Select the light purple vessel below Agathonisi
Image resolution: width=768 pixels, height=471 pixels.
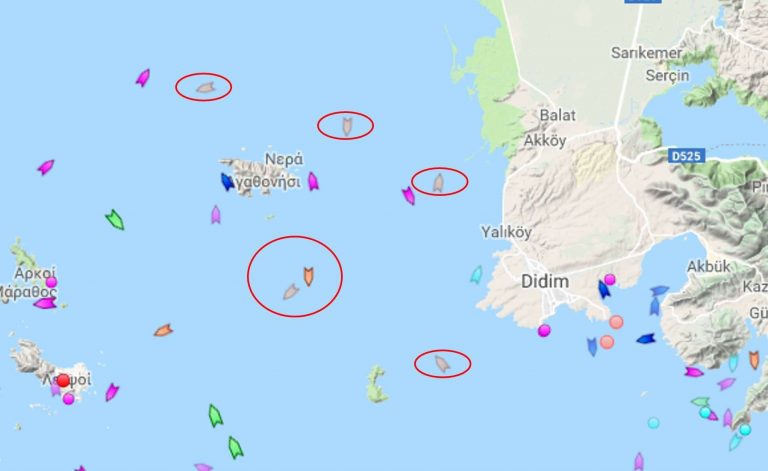pyautogui.click(x=216, y=214)
